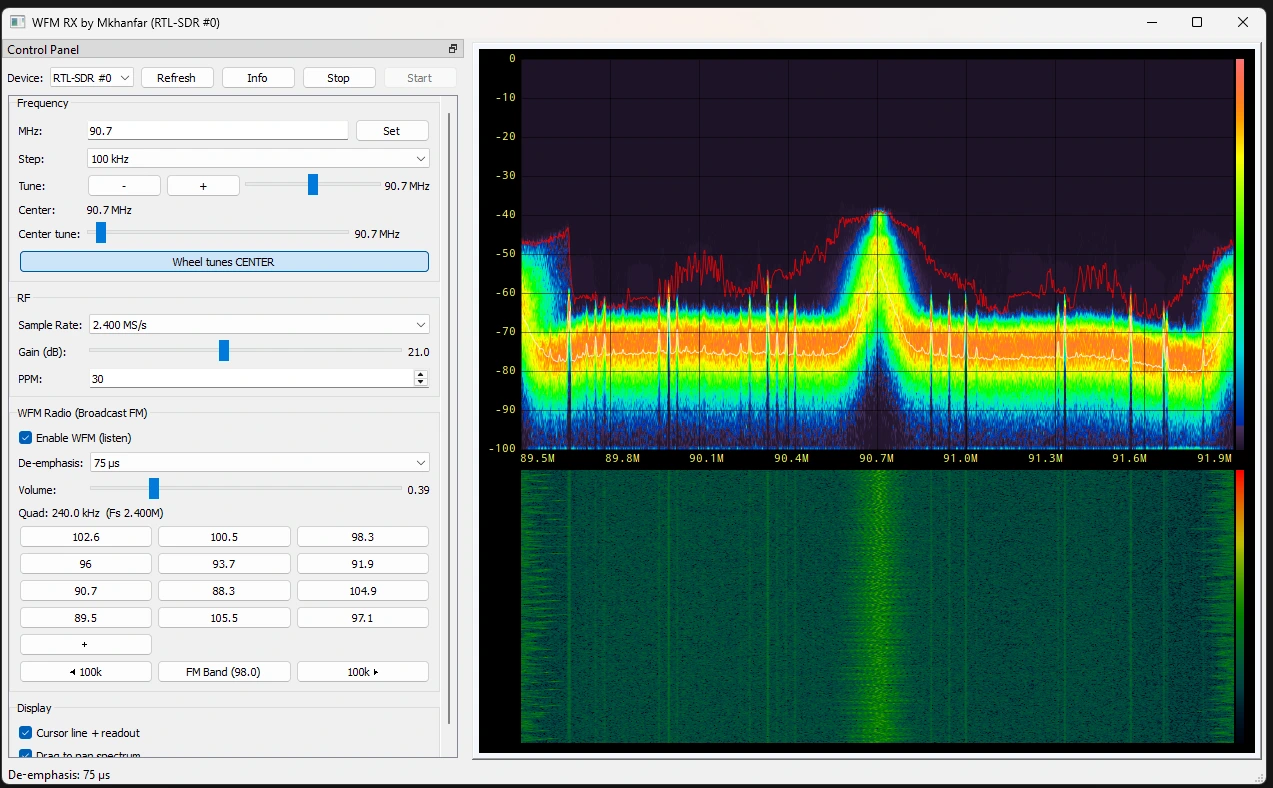Uncheck Enable WFM (listen)
This screenshot has width=1273, height=788.
click(26, 438)
